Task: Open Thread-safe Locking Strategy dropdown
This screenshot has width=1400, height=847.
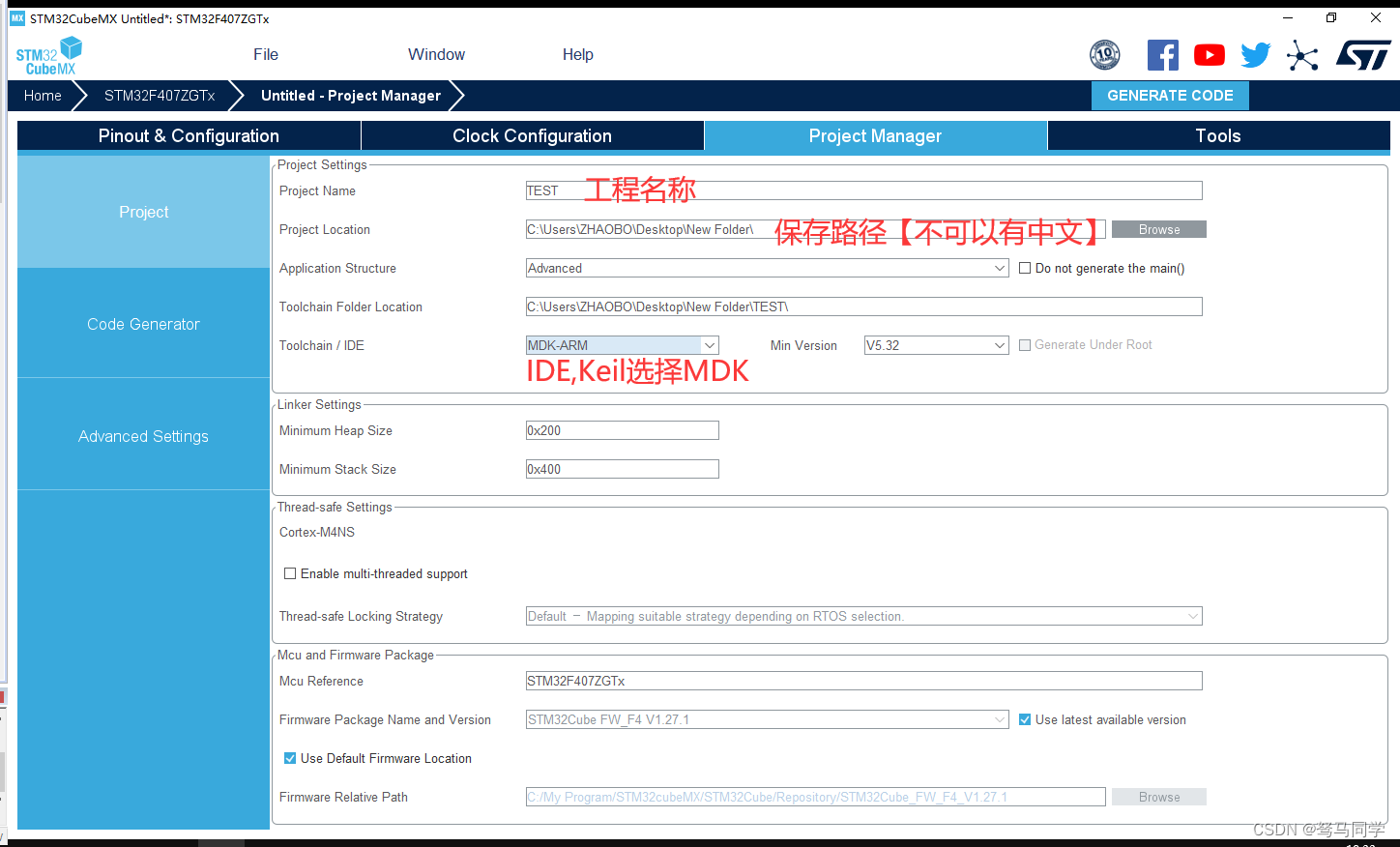Action: [x=864, y=616]
